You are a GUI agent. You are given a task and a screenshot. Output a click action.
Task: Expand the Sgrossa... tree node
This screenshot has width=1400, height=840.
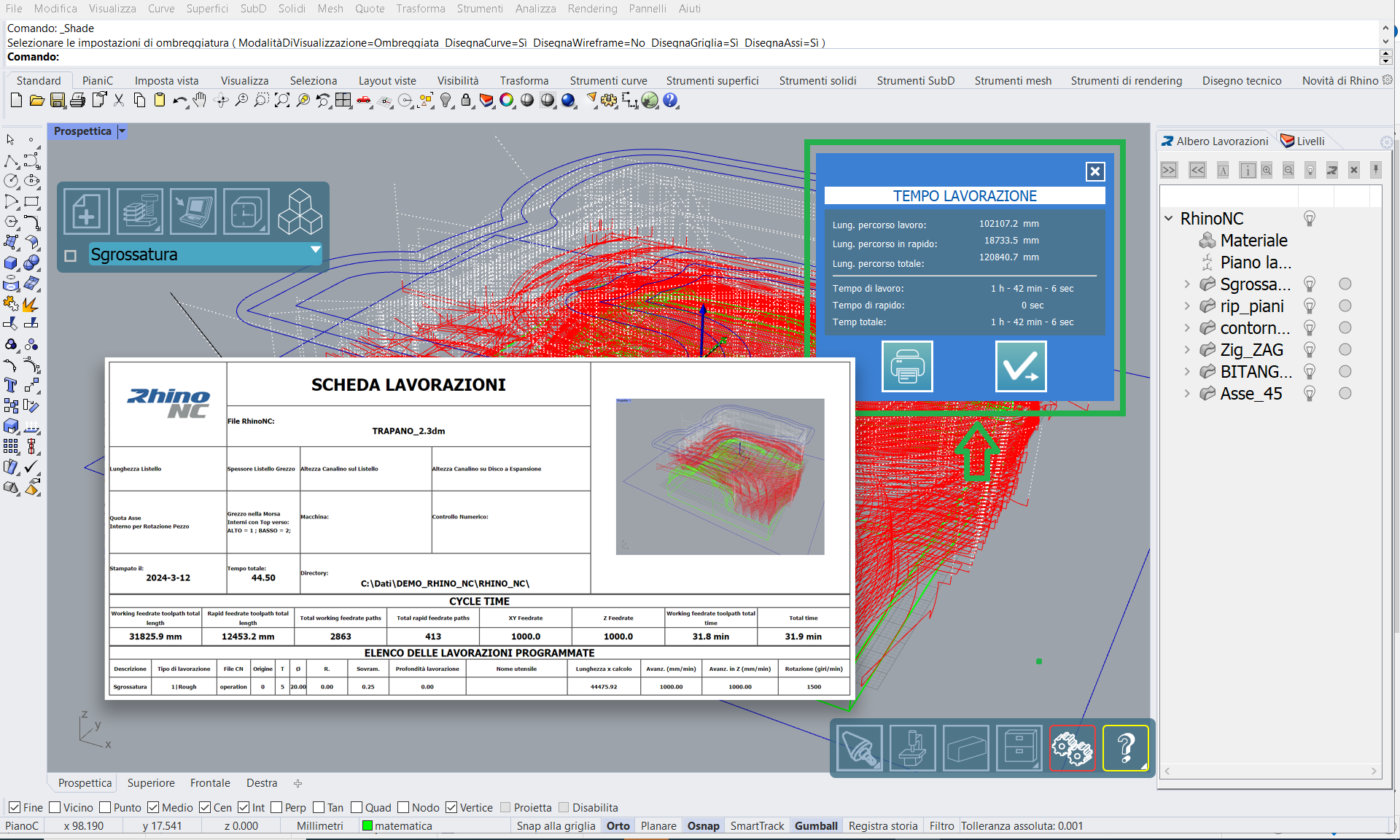[1187, 284]
